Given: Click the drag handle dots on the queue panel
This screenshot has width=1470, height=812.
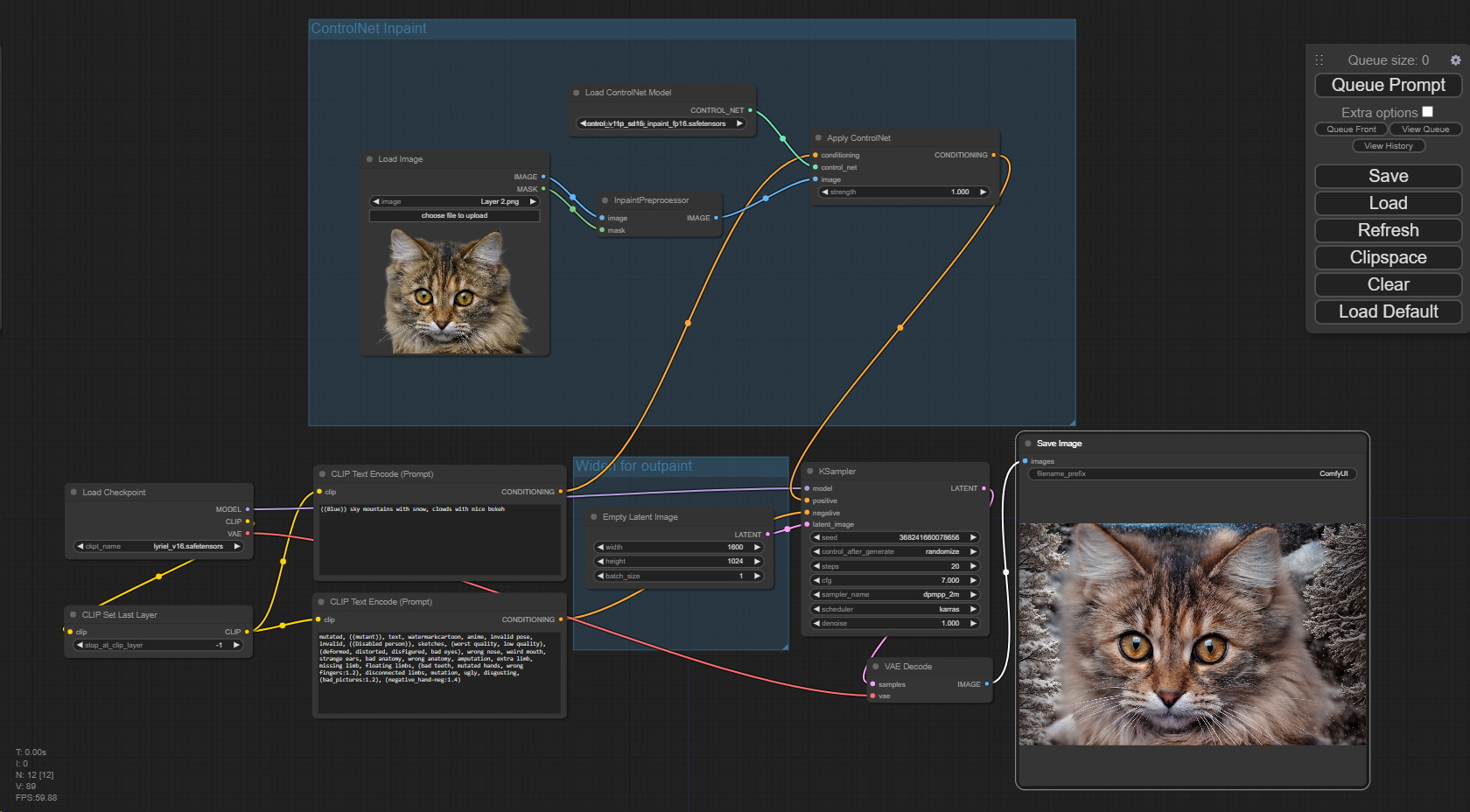Looking at the screenshot, I should (1319, 59).
